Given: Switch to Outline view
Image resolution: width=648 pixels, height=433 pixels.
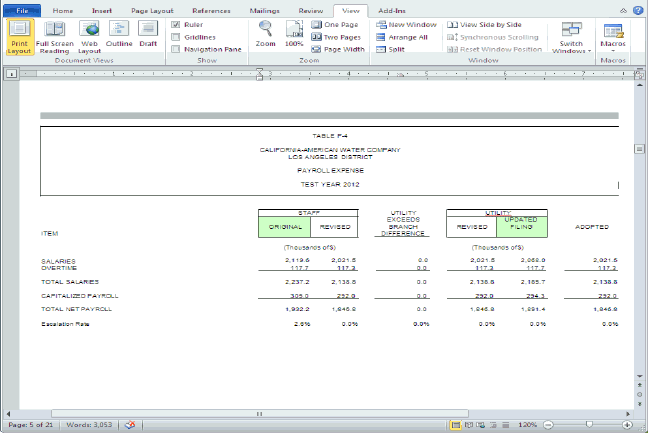Looking at the screenshot, I should click(119, 36).
